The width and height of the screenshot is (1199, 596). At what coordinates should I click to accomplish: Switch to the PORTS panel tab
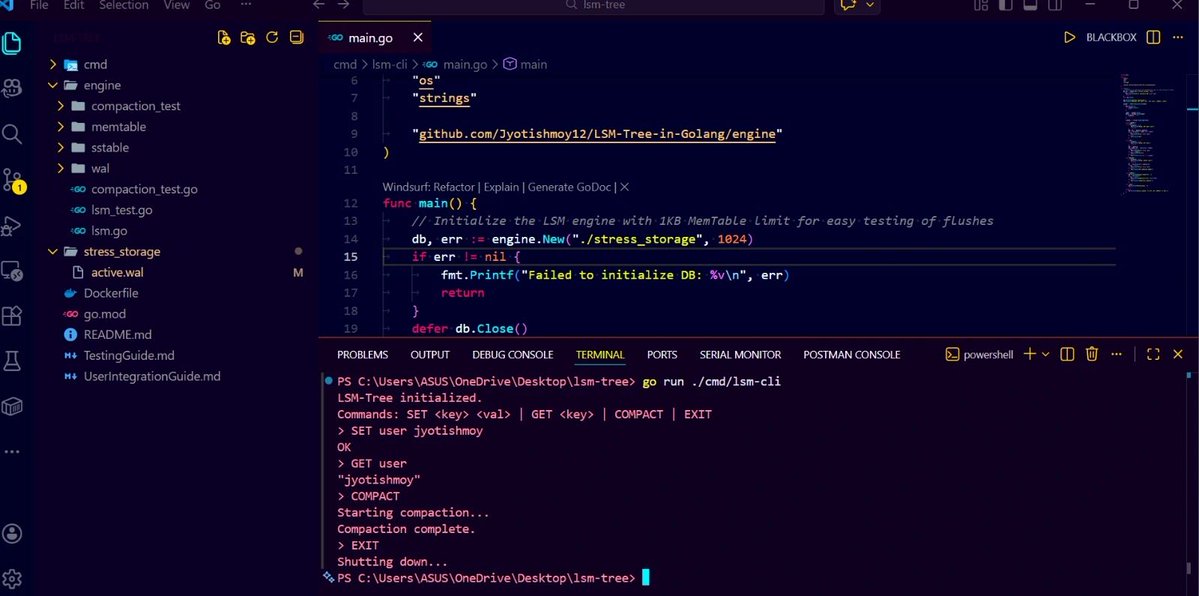[x=662, y=354]
